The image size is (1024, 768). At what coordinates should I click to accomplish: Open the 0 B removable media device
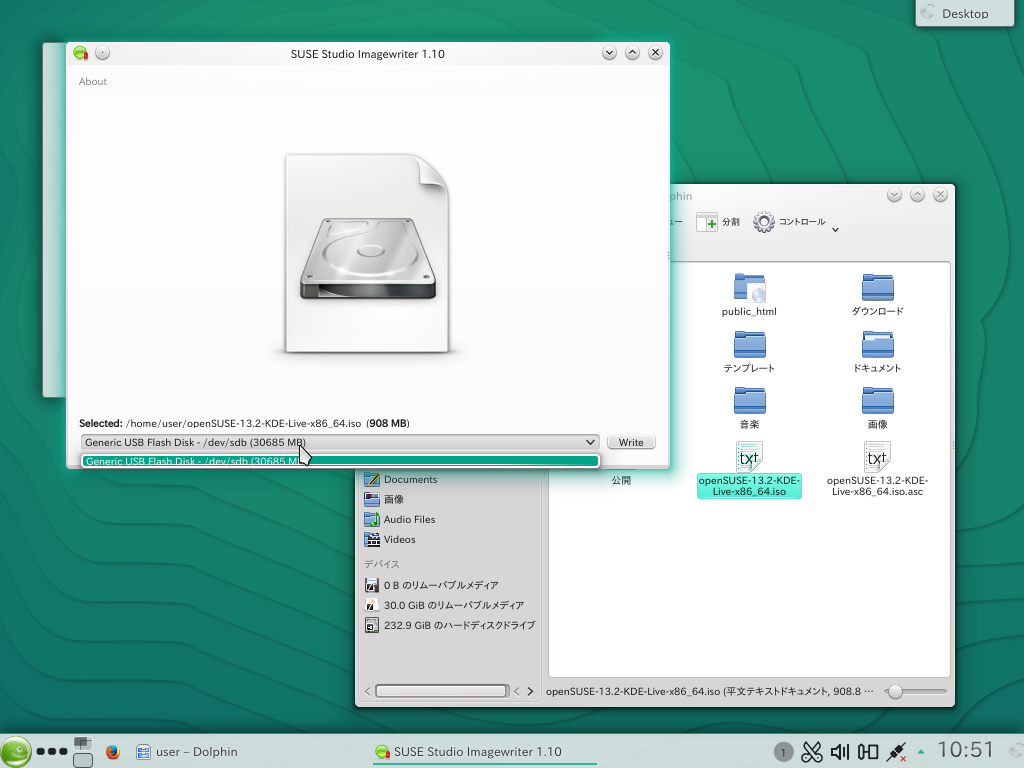pyautogui.click(x=432, y=585)
